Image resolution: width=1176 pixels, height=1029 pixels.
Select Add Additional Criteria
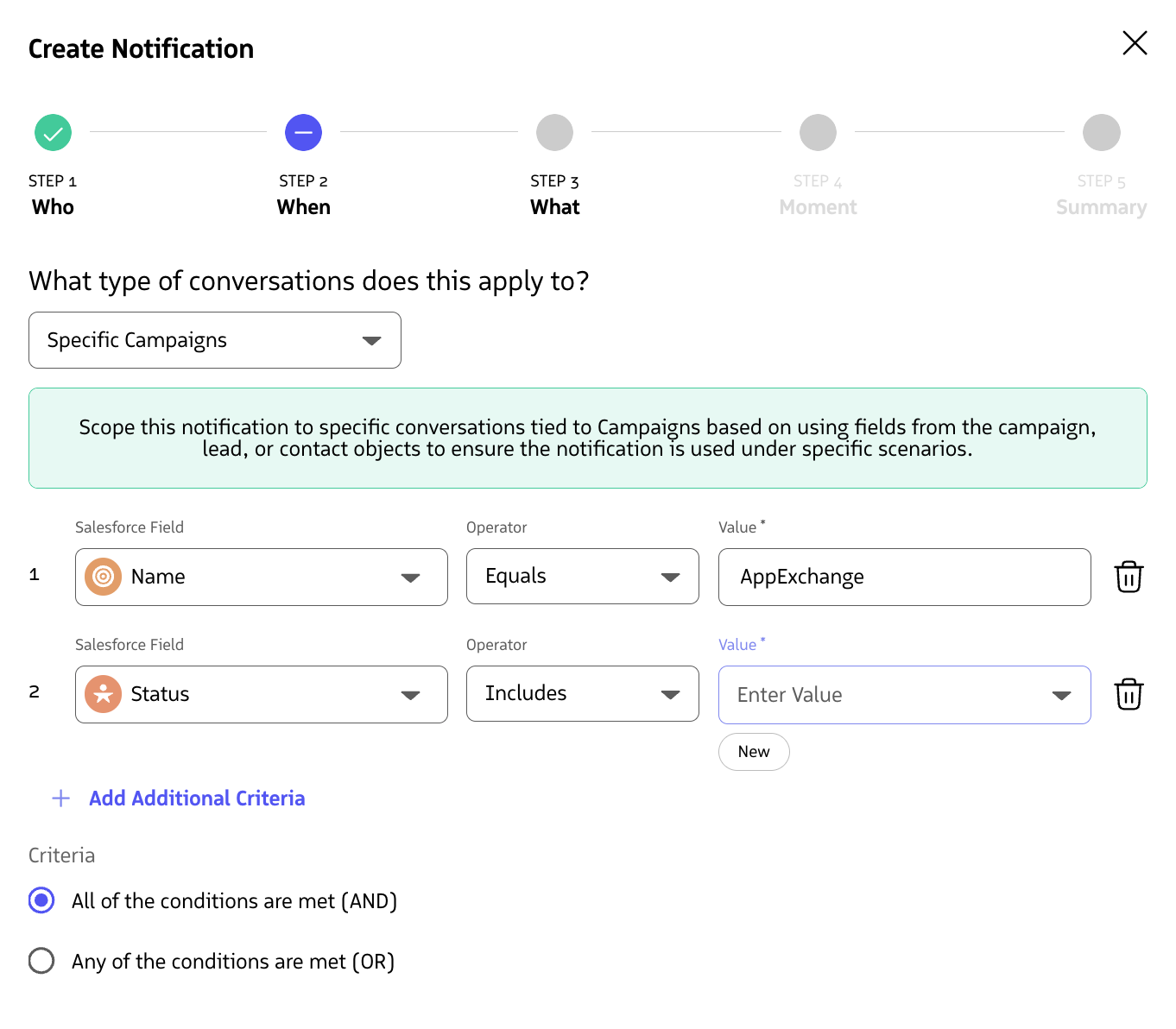point(196,798)
